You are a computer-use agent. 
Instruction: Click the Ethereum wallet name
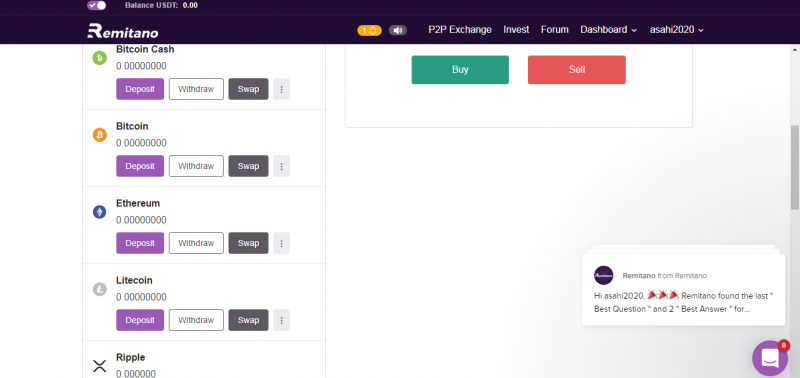pos(138,203)
